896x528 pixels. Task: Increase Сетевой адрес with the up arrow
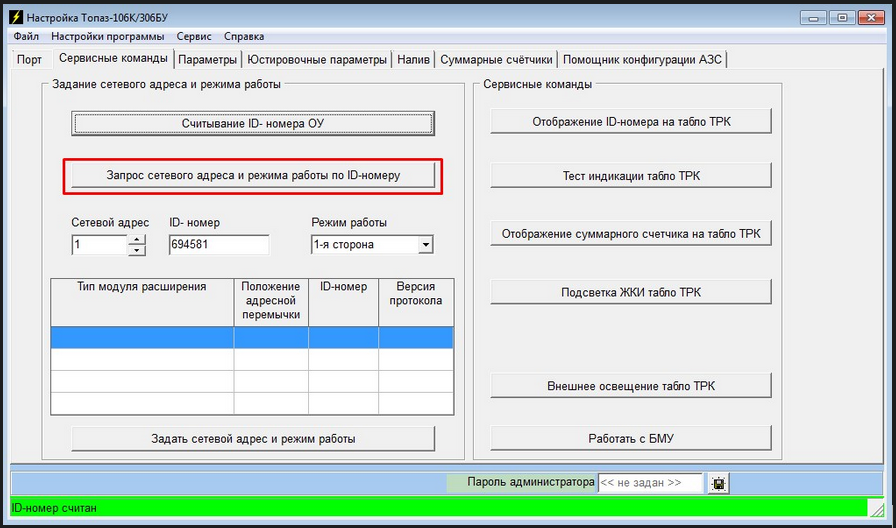[x=137, y=239]
